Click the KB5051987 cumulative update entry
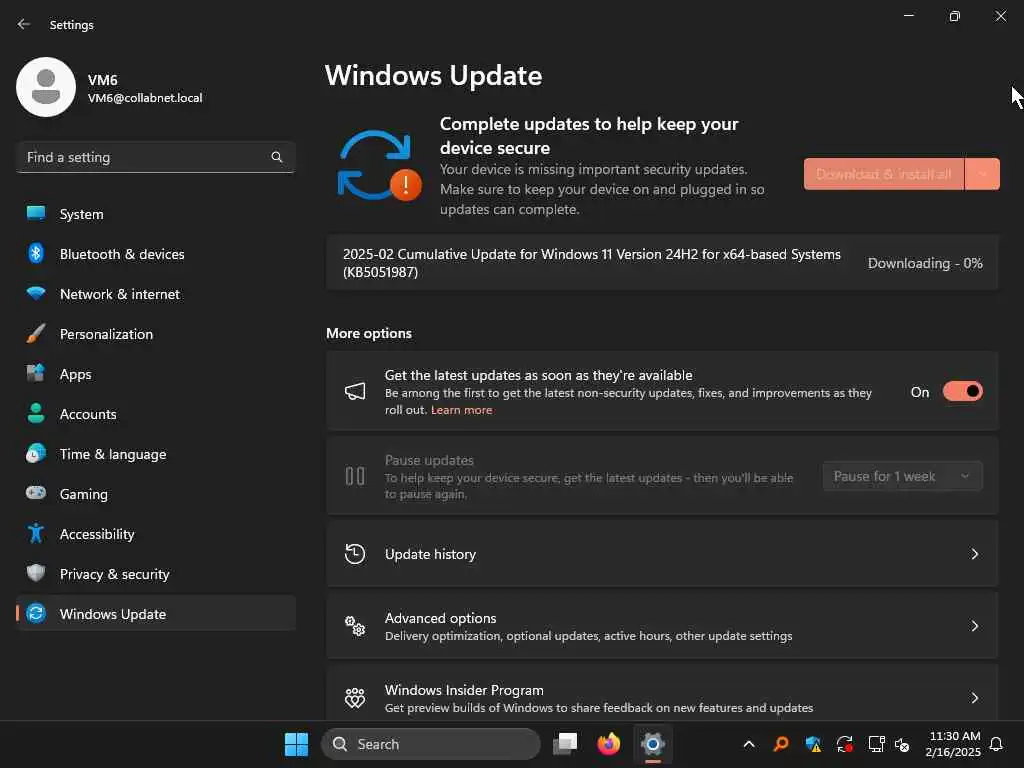Screen dimensions: 1024x768 tap(662, 263)
